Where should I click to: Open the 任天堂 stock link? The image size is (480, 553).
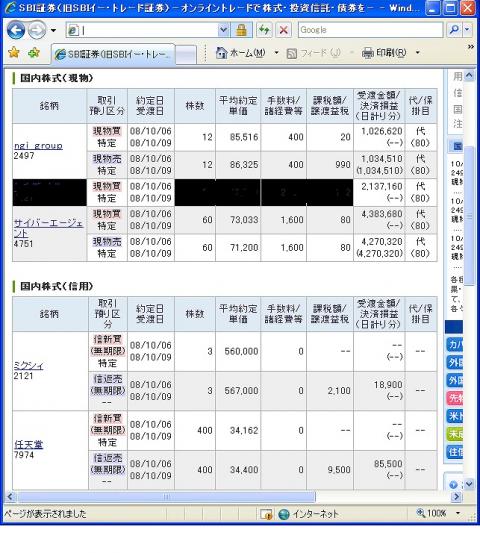click(x=29, y=445)
